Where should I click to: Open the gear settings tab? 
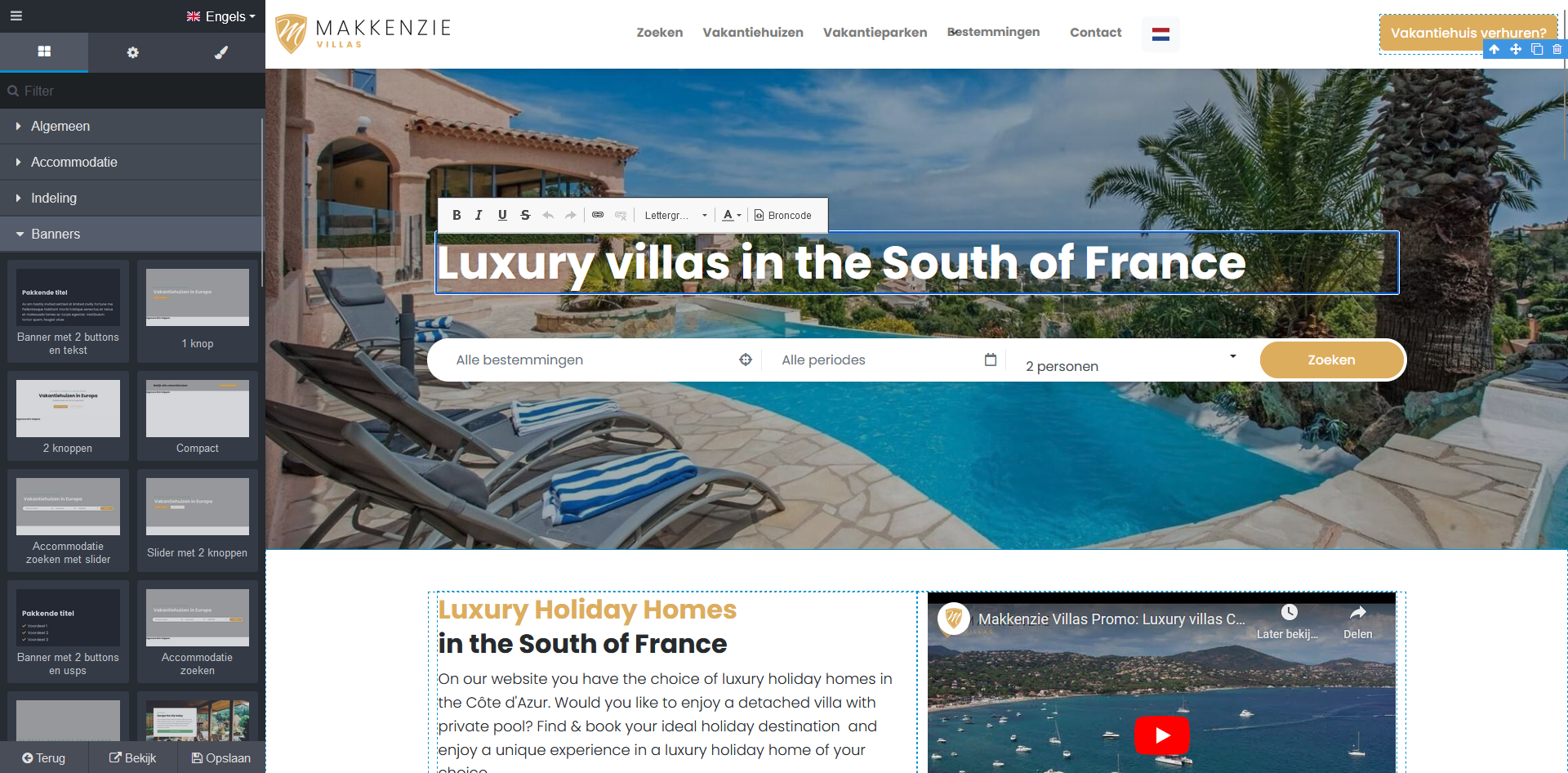[132, 52]
